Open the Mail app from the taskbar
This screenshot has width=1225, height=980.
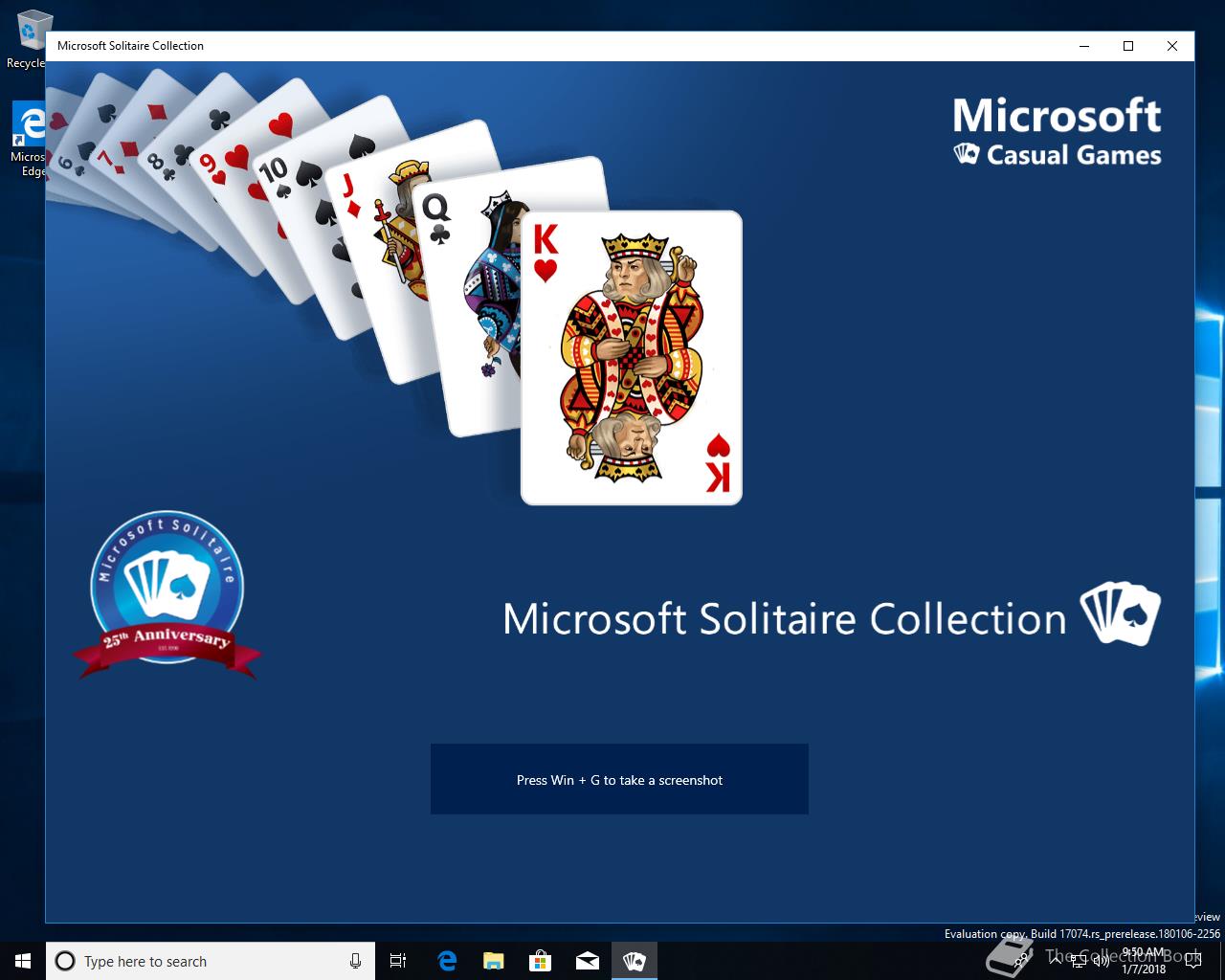point(587,961)
